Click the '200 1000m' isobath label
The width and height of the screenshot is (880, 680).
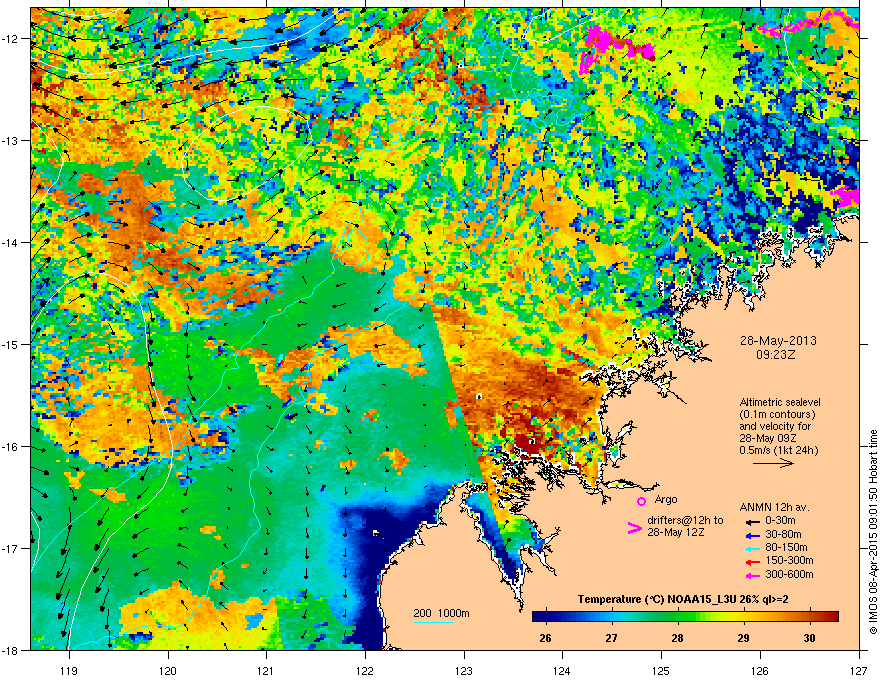[x=441, y=613]
